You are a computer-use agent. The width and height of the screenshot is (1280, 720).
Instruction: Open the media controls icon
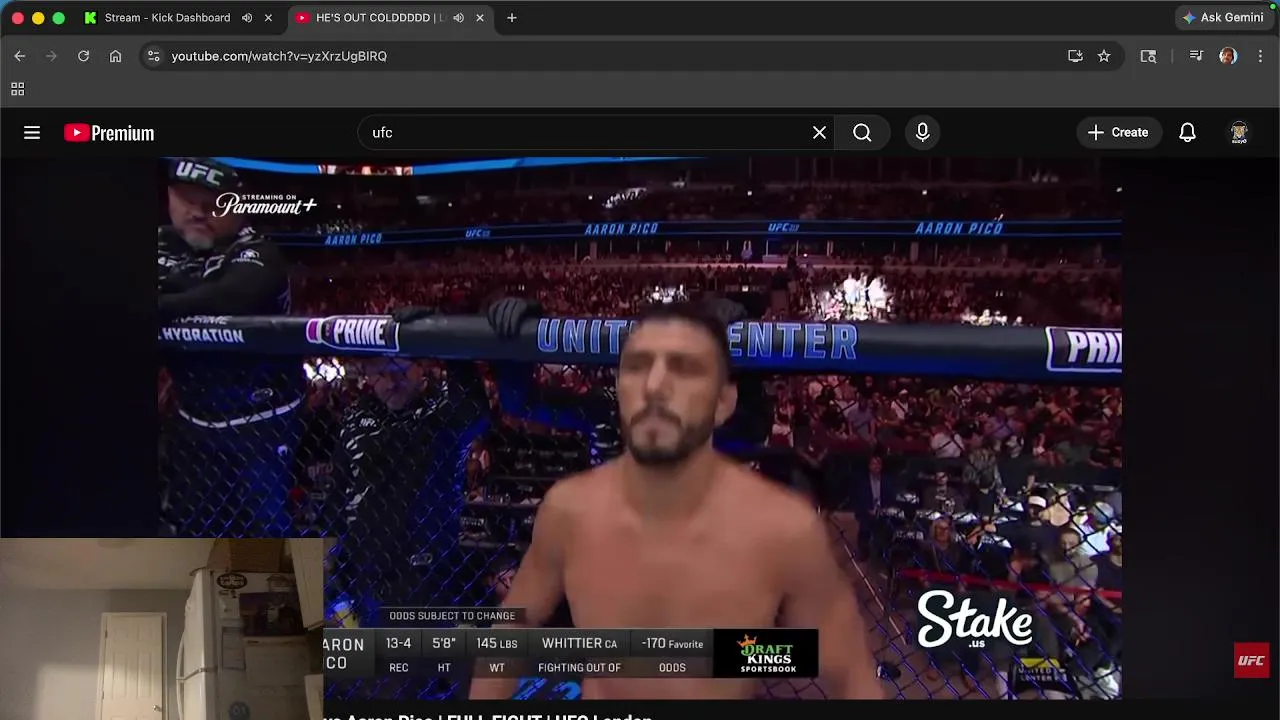[1196, 56]
